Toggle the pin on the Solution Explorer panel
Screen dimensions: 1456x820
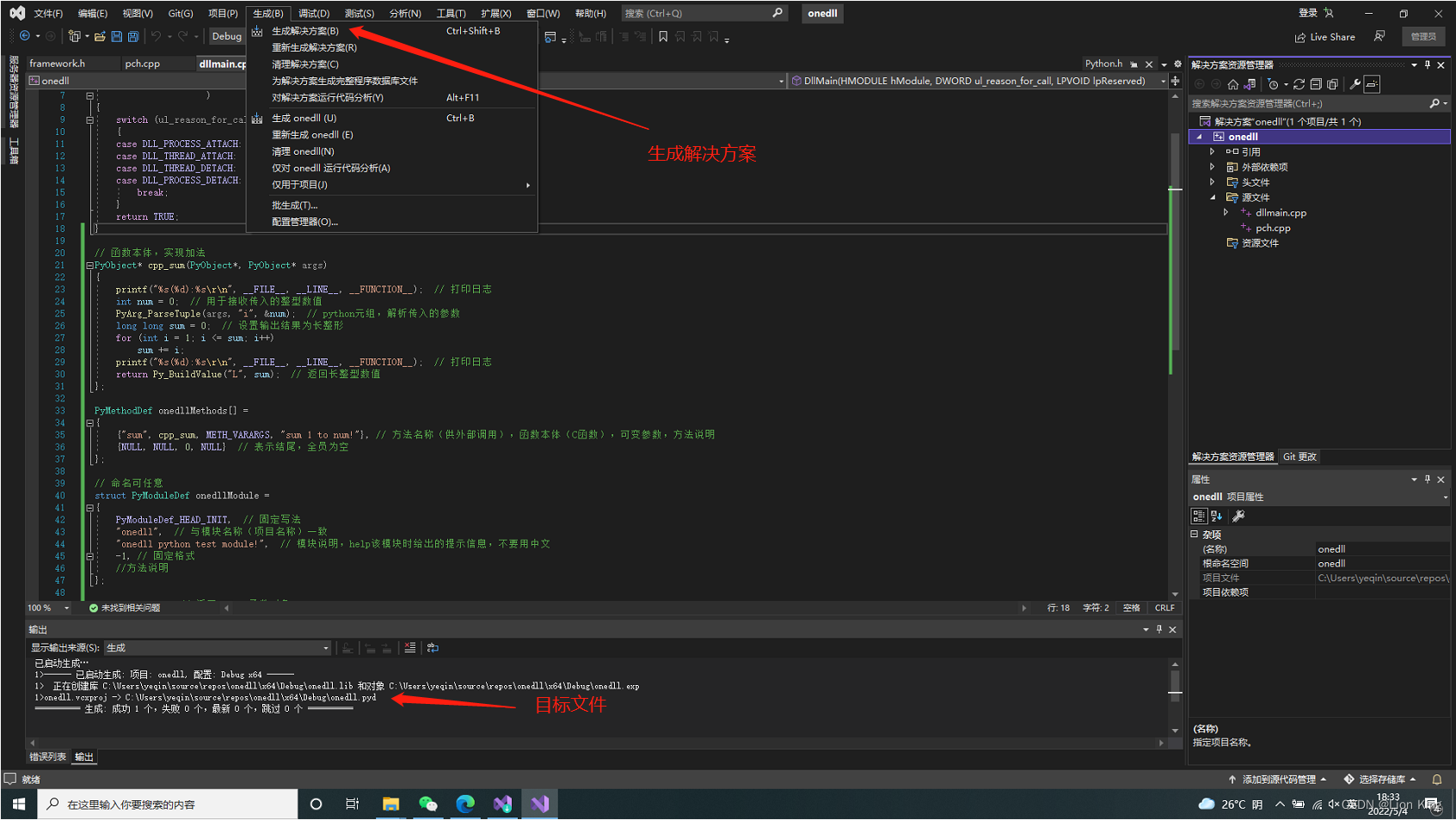pyautogui.click(x=1427, y=64)
